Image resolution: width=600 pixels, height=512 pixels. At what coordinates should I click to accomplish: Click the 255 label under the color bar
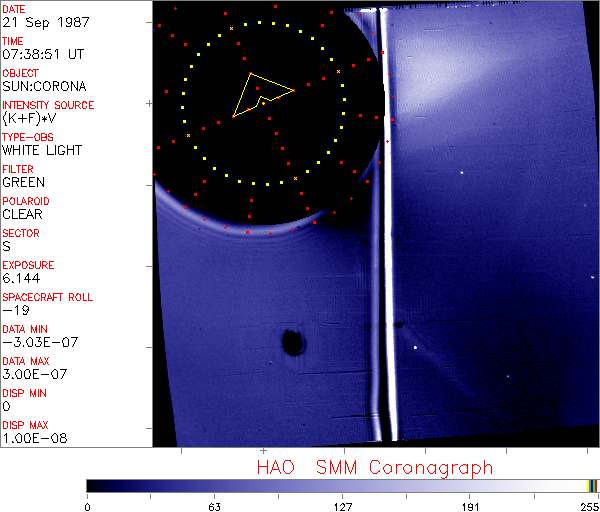pyautogui.click(x=589, y=507)
